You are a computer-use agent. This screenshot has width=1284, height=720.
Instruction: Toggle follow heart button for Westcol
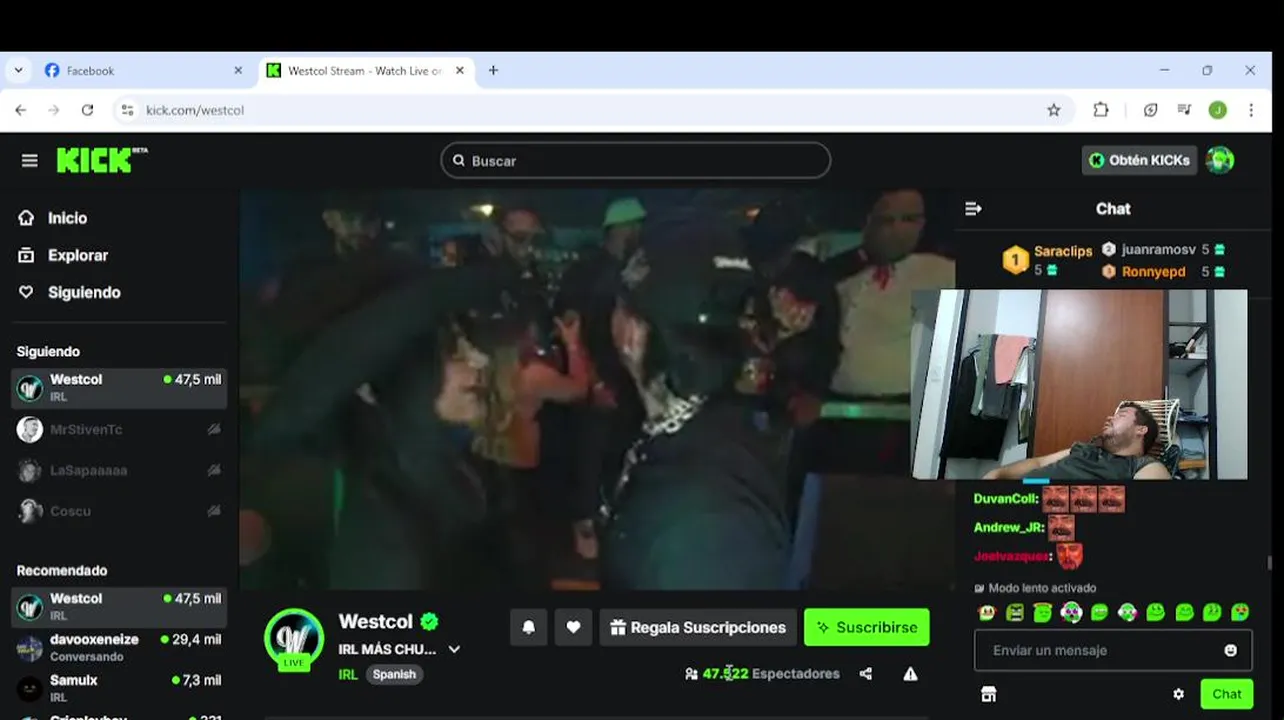click(x=573, y=627)
